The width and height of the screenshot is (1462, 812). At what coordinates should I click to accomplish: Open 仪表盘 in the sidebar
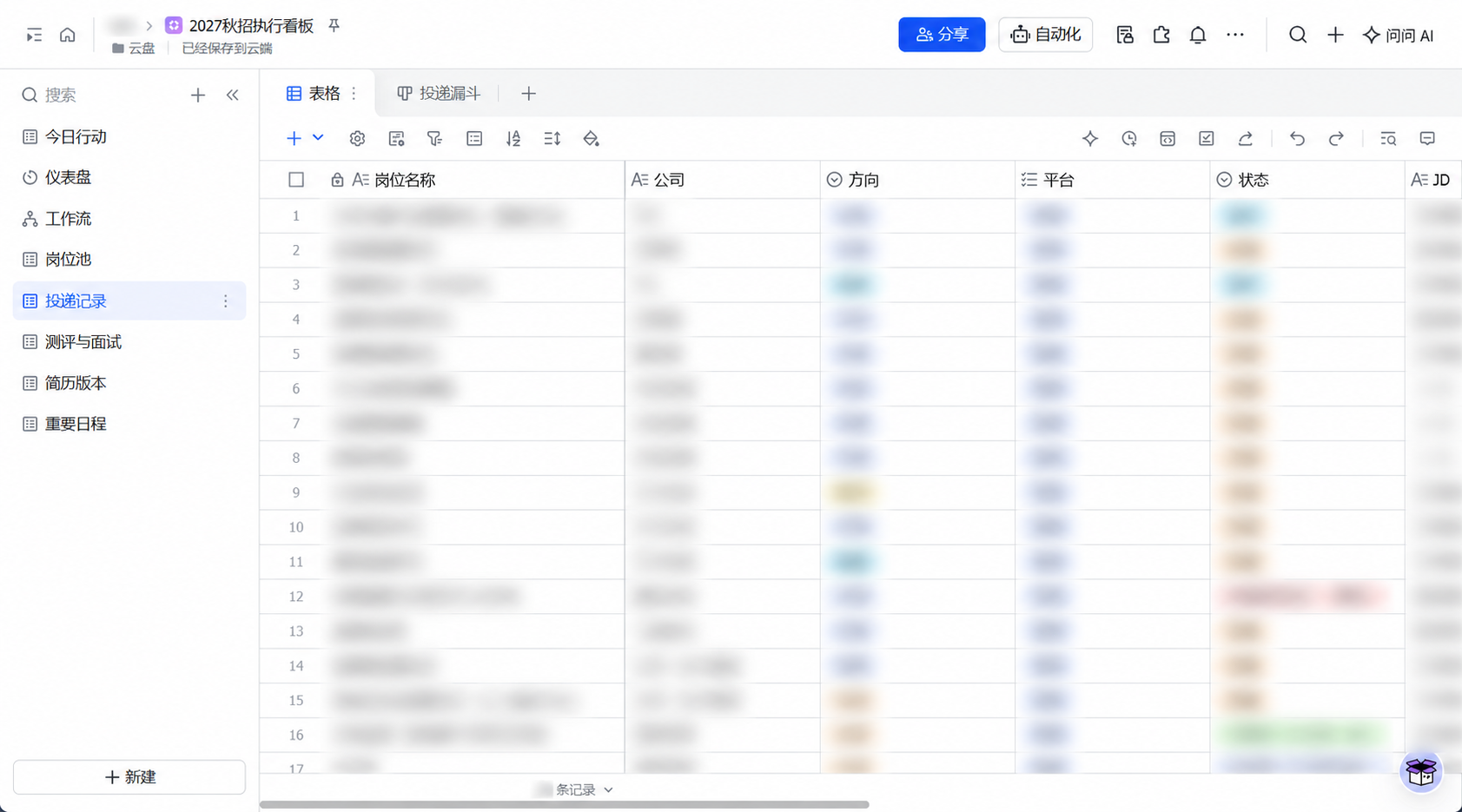[x=129, y=177]
